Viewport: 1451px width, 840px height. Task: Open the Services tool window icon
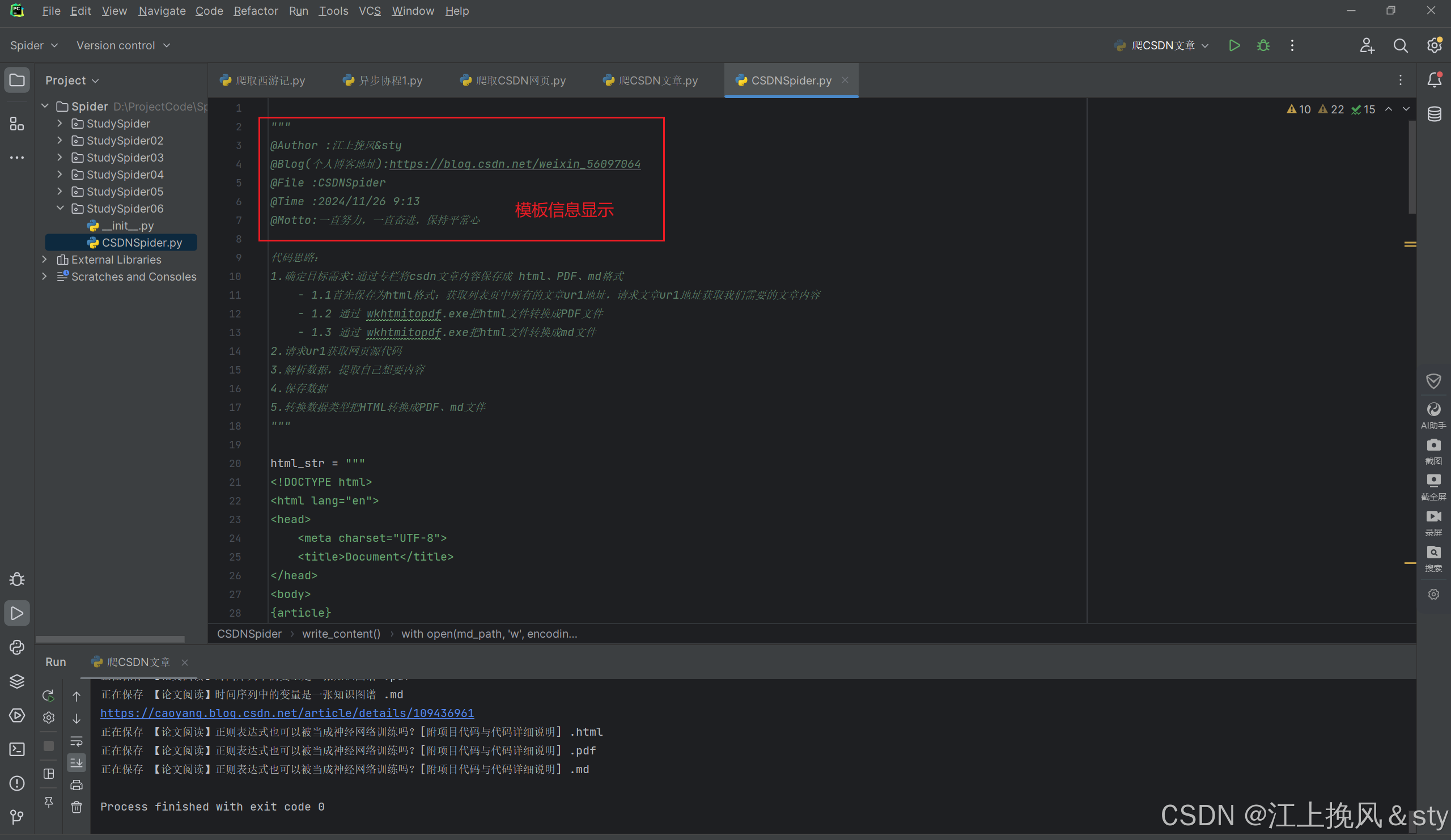(16, 715)
